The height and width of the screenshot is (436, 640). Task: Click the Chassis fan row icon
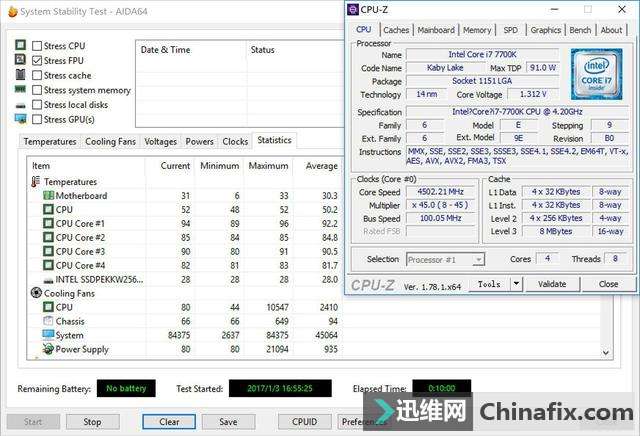(x=49, y=321)
